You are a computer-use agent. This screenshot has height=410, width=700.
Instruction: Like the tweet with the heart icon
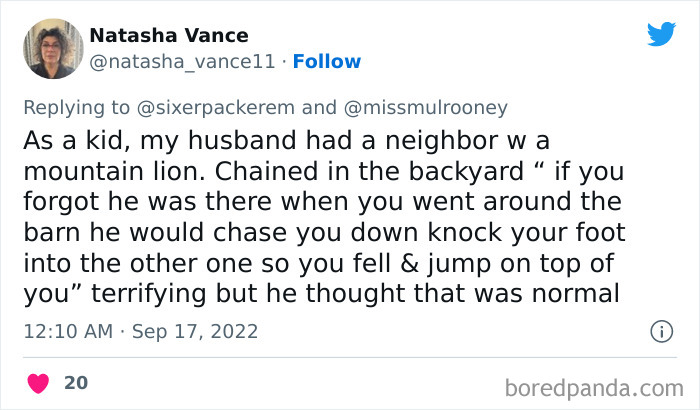click(x=37, y=383)
